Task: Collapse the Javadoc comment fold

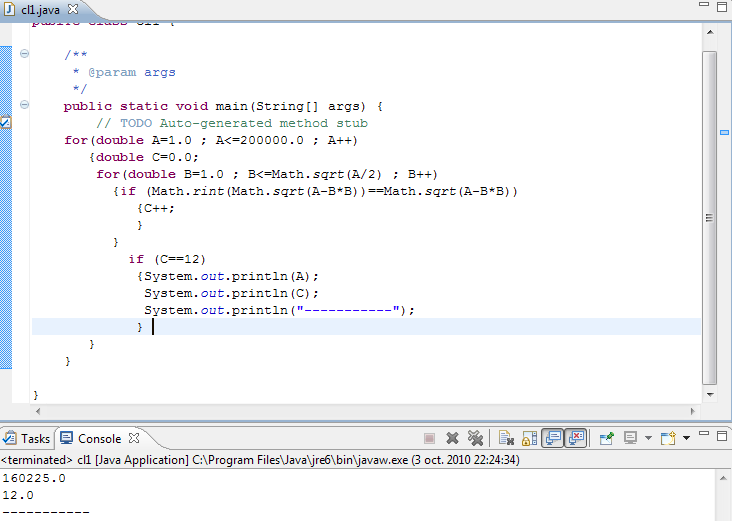Action: pyautogui.click(x=25, y=54)
